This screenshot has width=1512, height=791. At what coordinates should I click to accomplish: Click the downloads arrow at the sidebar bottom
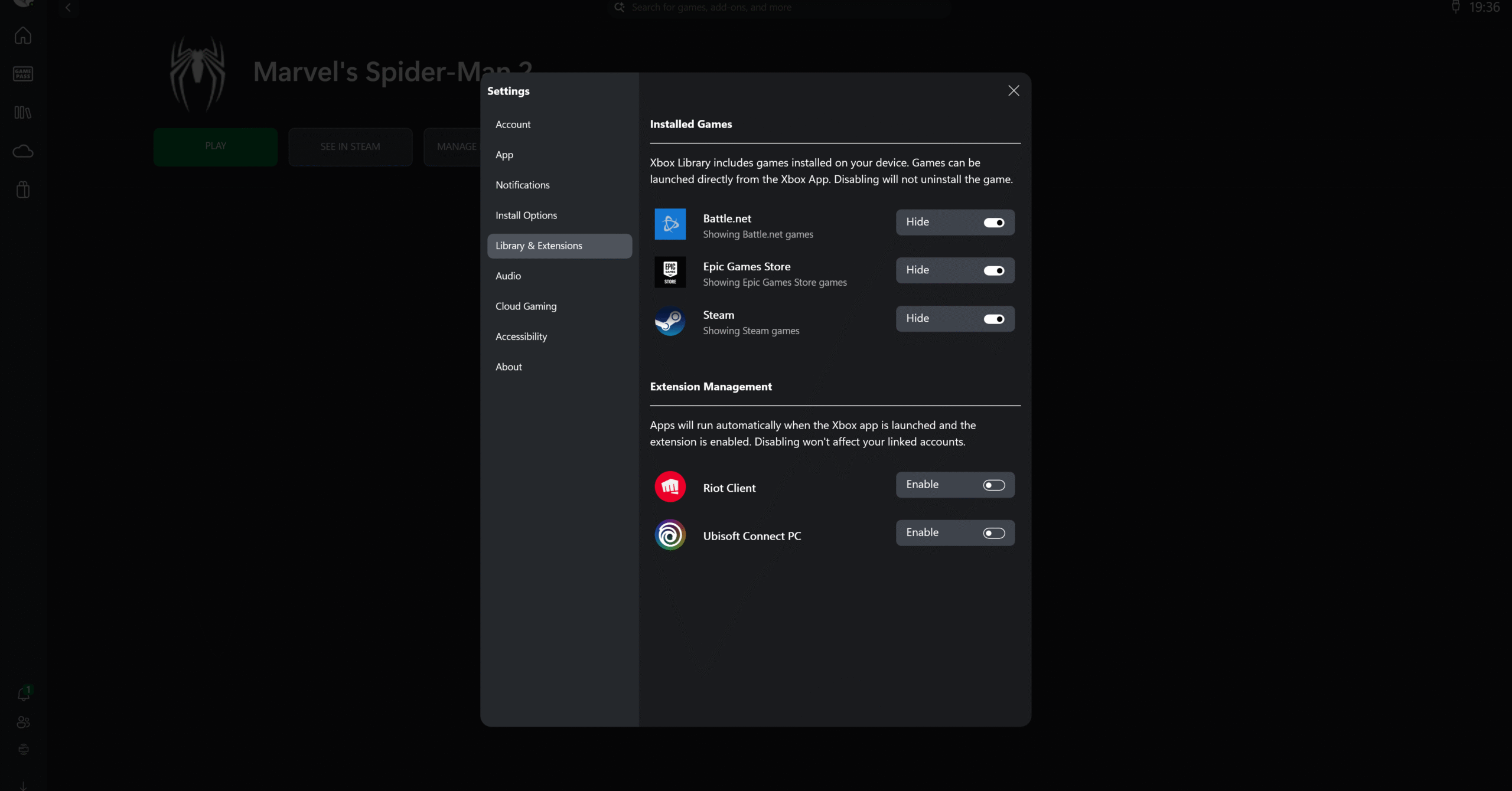23,786
